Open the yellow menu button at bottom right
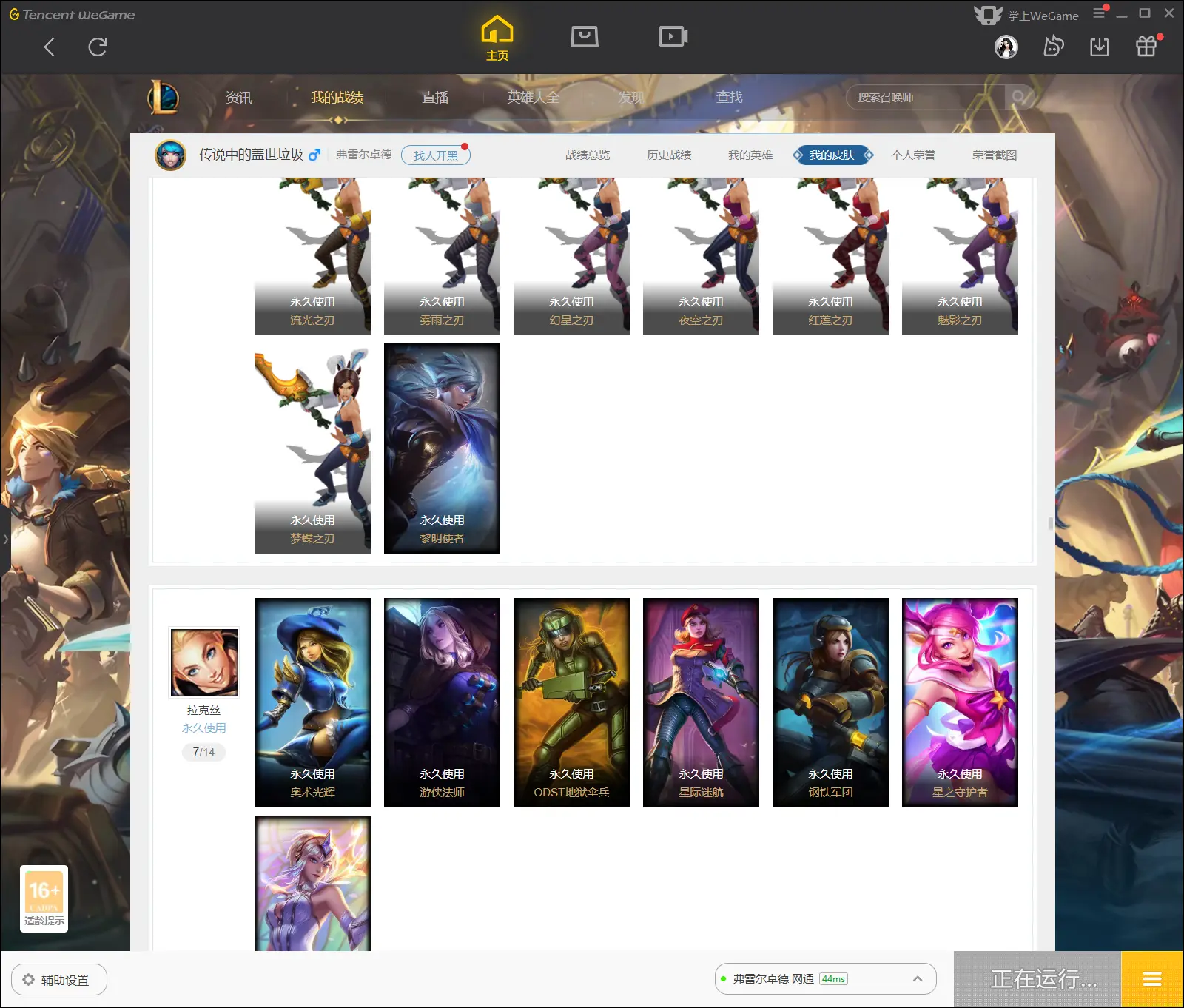 coord(1152,979)
